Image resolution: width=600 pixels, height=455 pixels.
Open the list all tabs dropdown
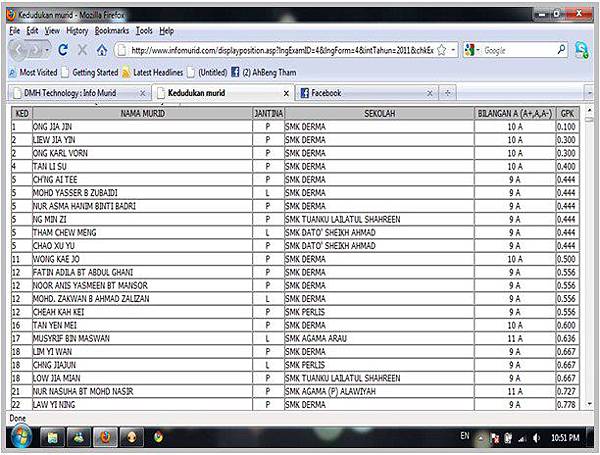pos(589,93)
